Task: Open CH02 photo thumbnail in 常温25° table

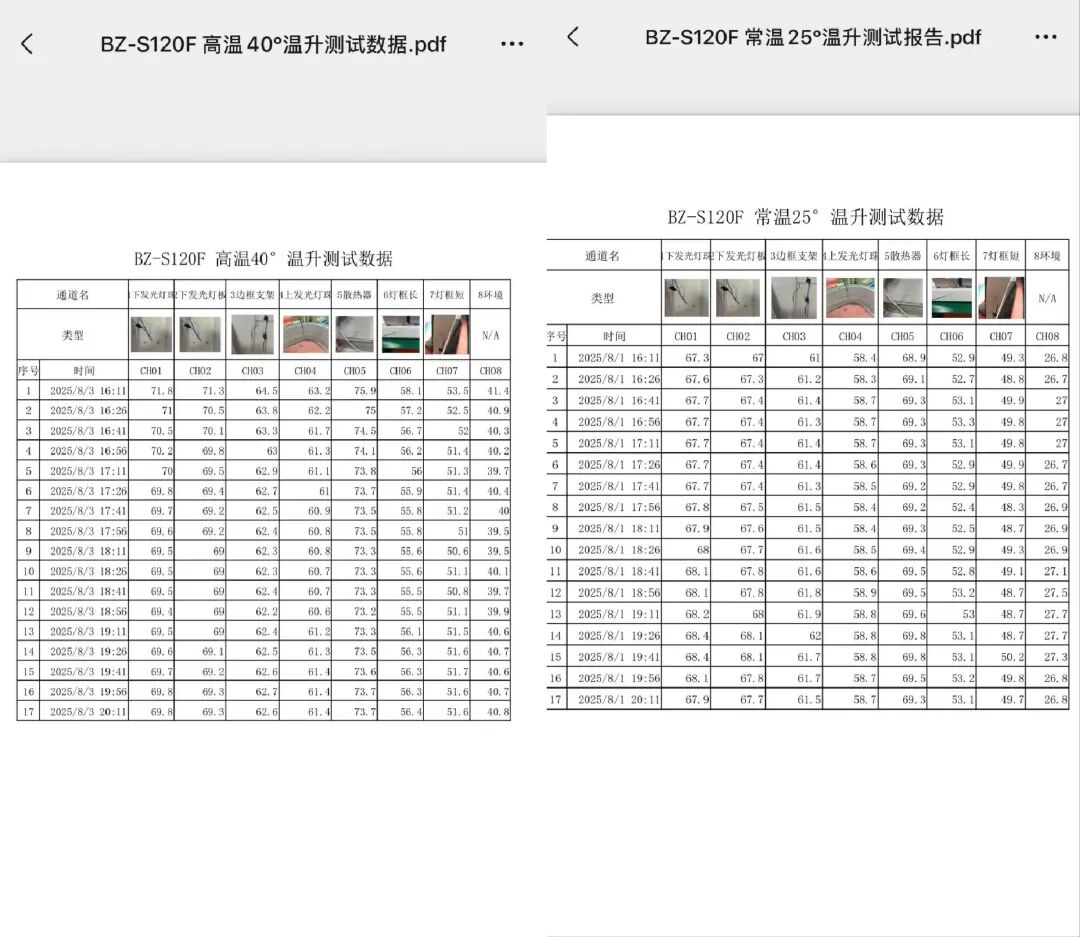Action: (738, 298)
